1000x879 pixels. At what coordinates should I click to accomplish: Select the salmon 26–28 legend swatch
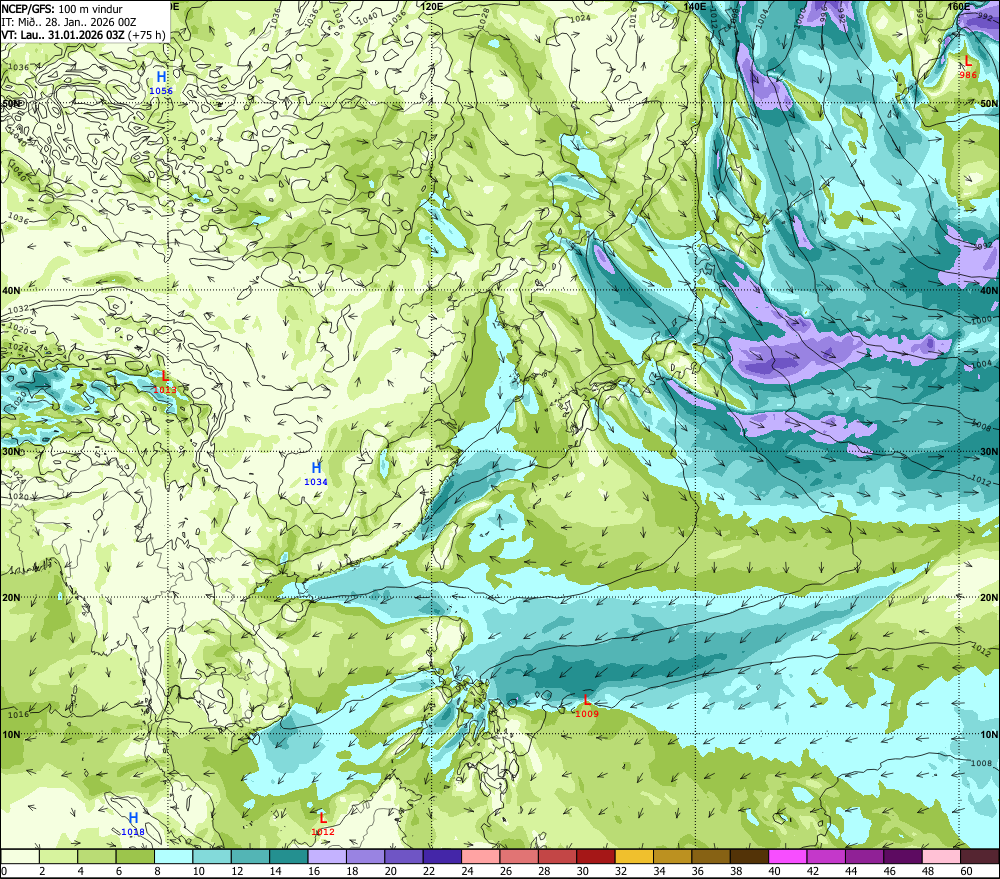click(518, 857)
